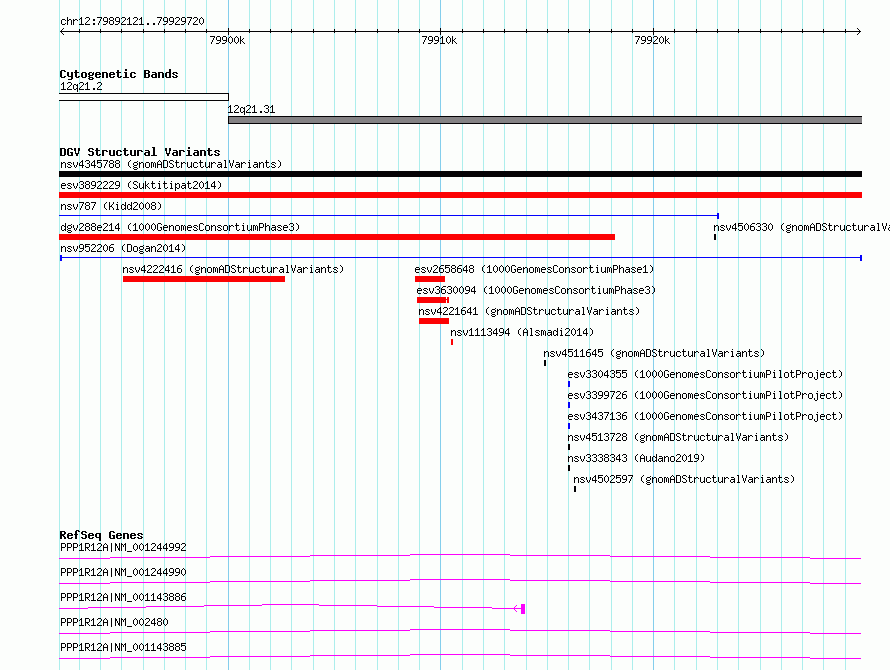Screen dimensions: 890x670
Task: Click the 12q21.2 band label
Action: pyautogui.click(x=81, y=86)
